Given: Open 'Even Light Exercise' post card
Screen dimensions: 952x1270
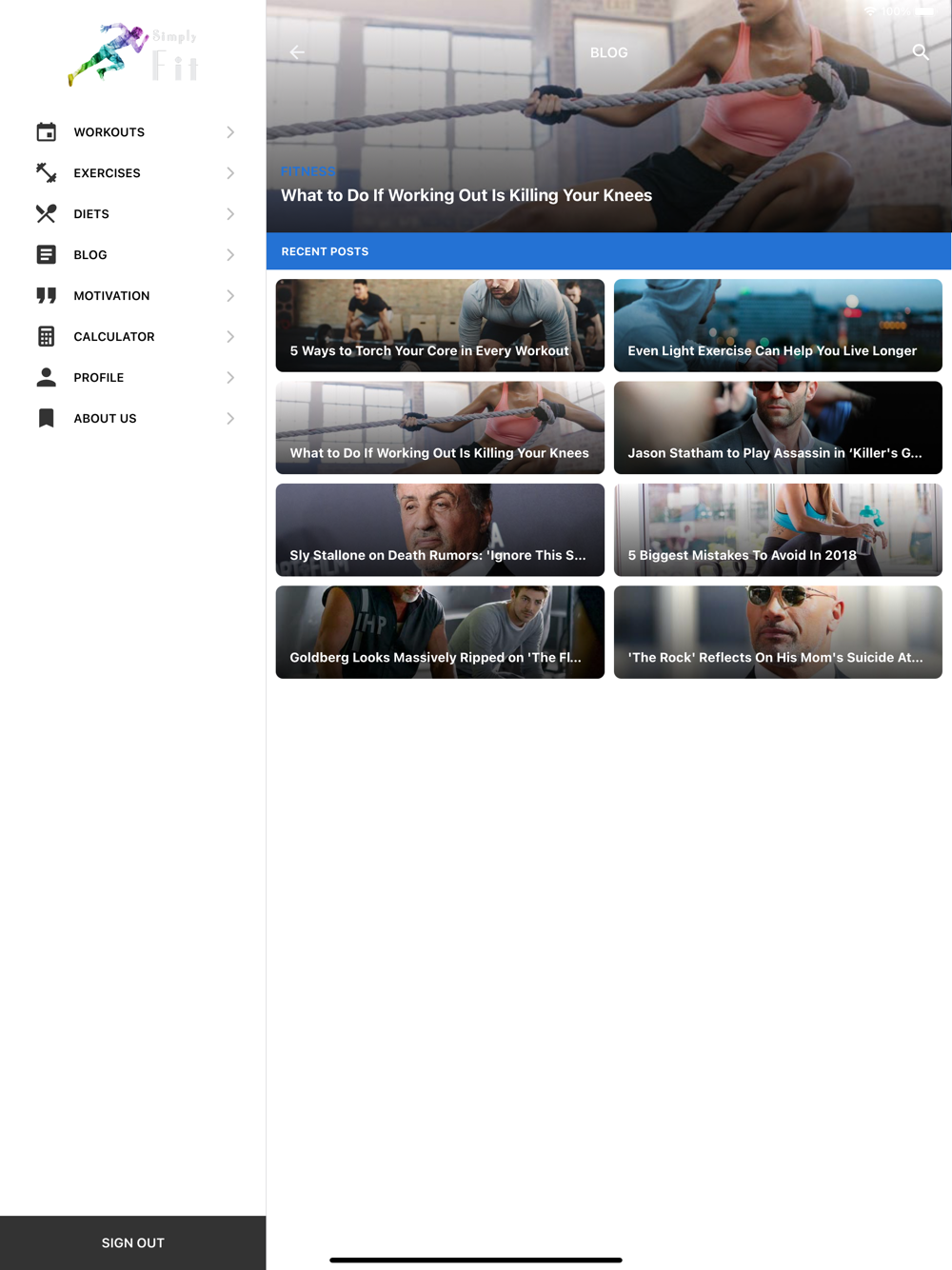Looking at the screenshot, I should [x=778, y=325].
